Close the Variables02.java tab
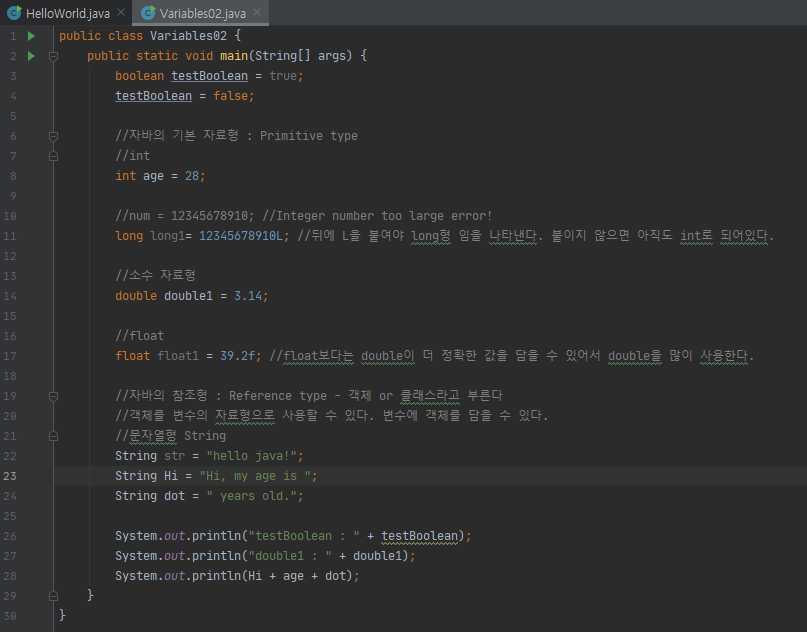This screenshot has width=807, height=632. [257, 12]
